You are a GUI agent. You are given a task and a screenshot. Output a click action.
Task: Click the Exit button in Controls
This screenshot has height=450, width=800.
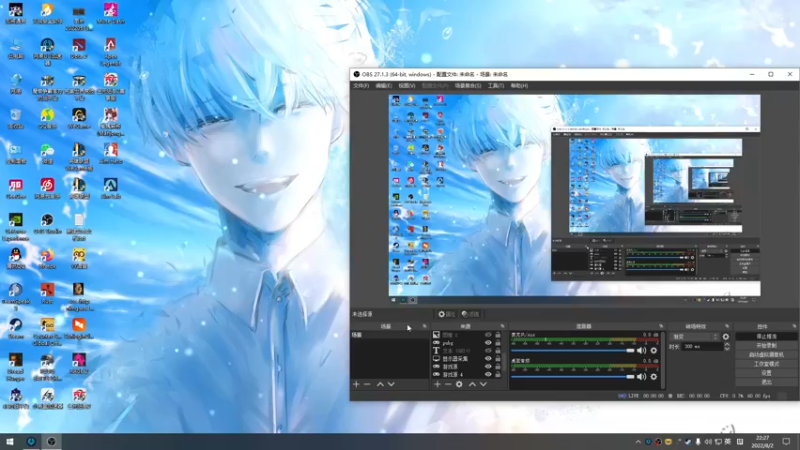click(766, 382)
